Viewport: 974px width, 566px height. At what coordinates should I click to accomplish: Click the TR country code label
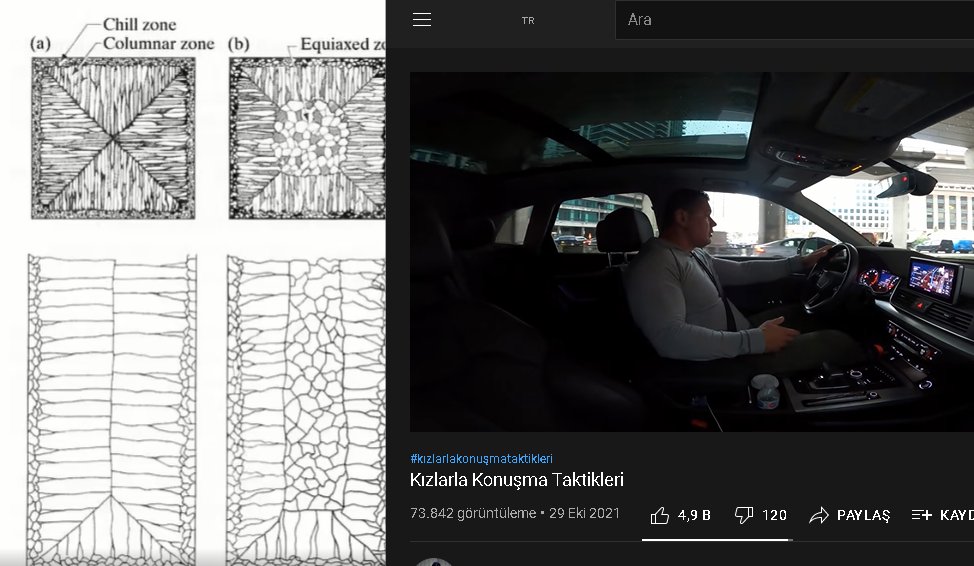(x=528, y=21)
